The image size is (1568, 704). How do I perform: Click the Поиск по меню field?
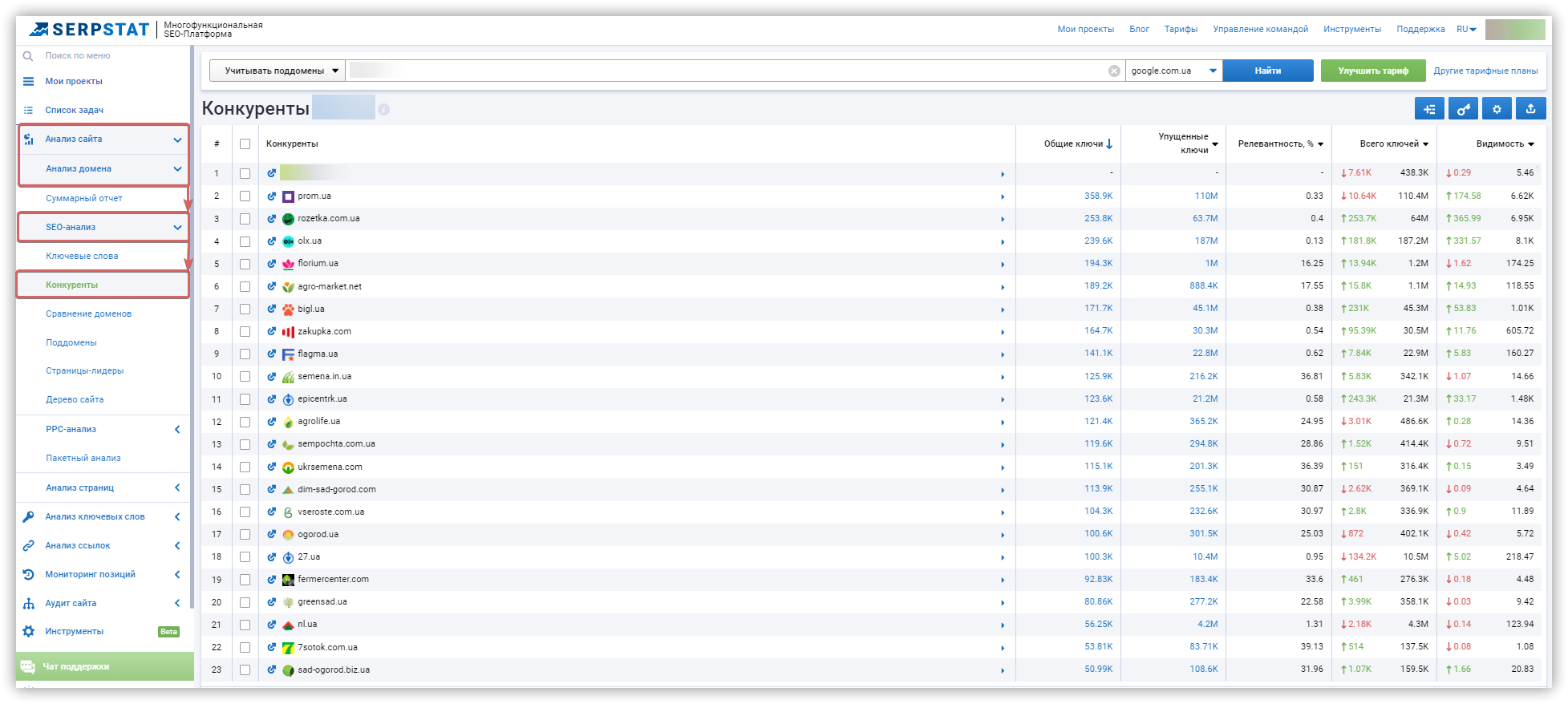pyautogui.click(x=78, y=56)
